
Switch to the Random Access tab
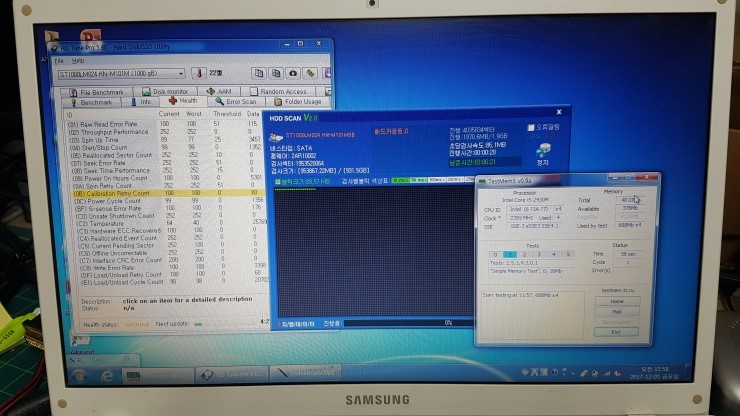click(278, 92)
